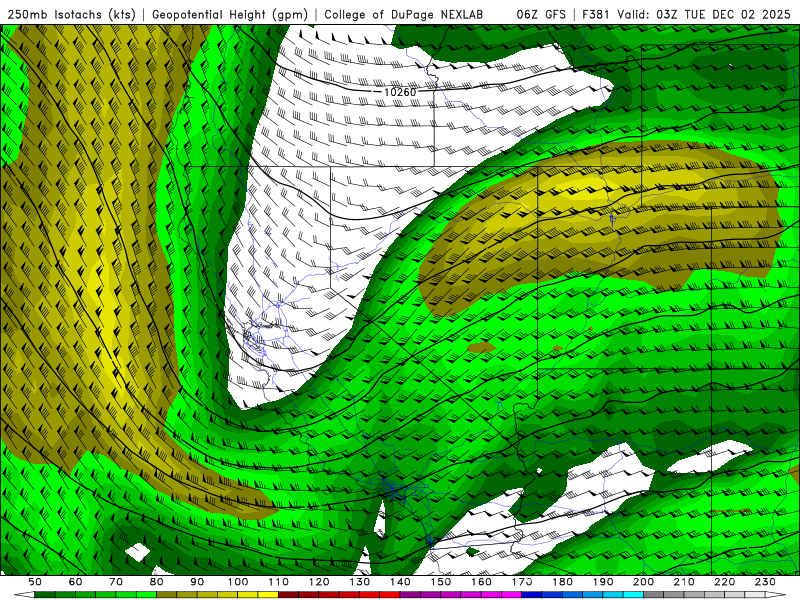This screenshot has height=600, width=800.
Task: Click the 50 label on color scale
Action: tap(35, 582)
